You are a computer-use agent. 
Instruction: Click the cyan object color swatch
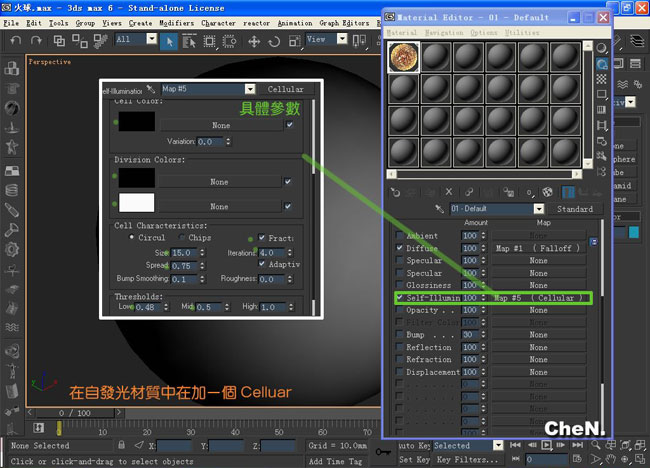[633, 232]
